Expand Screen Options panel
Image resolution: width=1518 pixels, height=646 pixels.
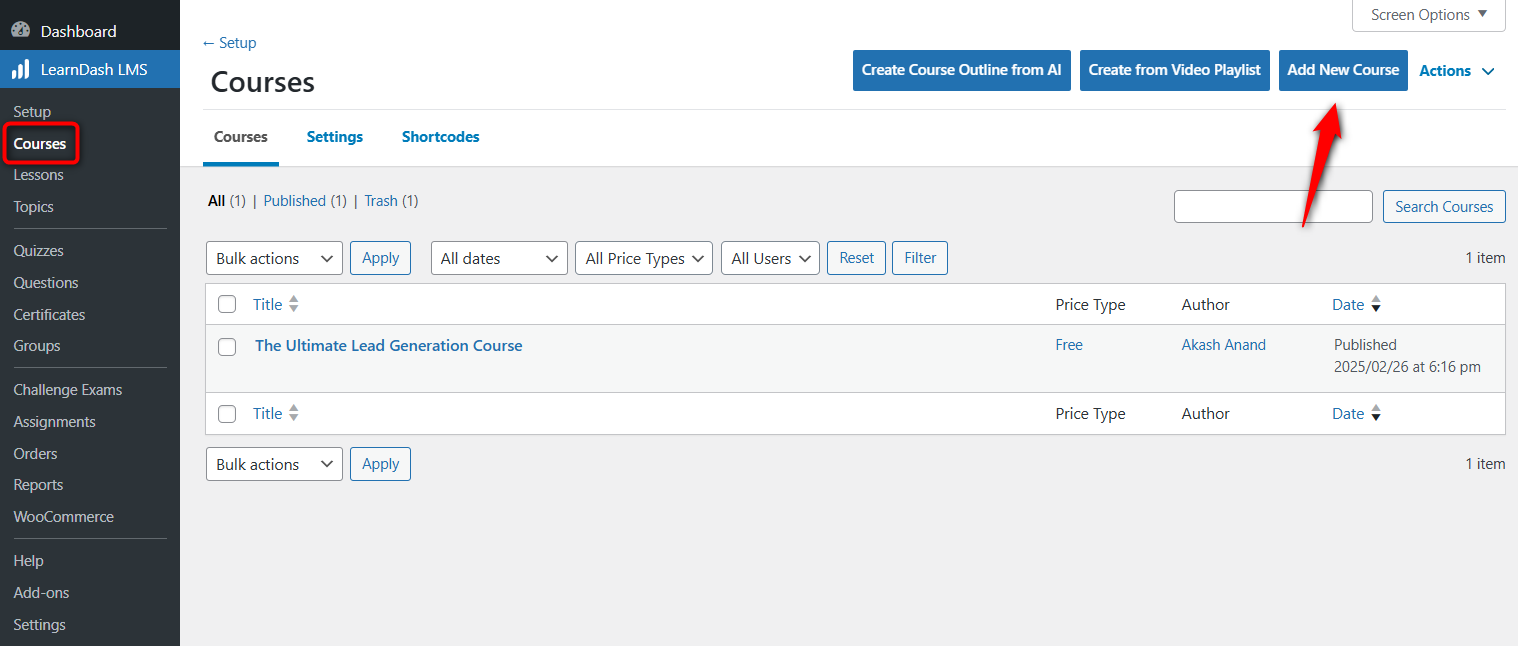pyautogui.click(x=1428, y=14)
